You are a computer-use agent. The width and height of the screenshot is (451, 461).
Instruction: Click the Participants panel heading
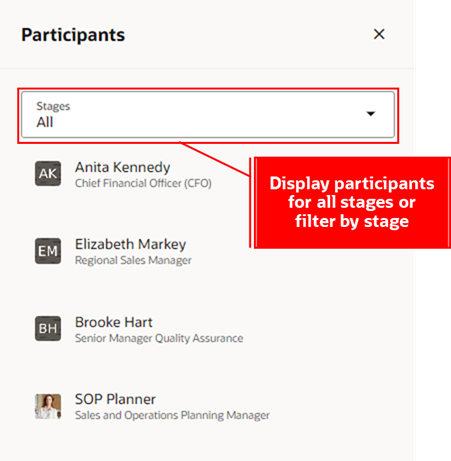tap(73, 35)
